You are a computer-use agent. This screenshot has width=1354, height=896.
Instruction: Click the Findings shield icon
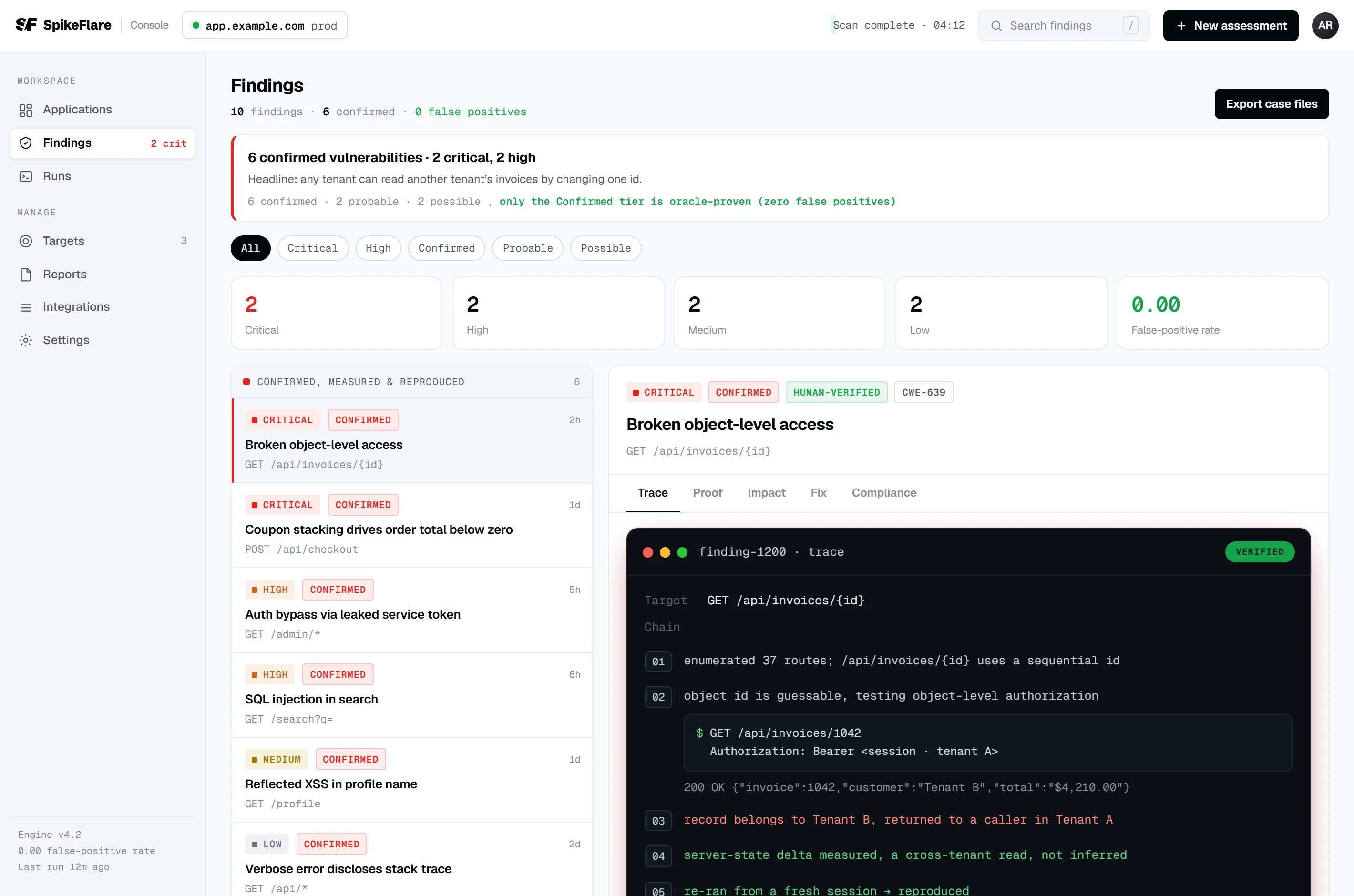pyautogui.click(x=26, y=143)
